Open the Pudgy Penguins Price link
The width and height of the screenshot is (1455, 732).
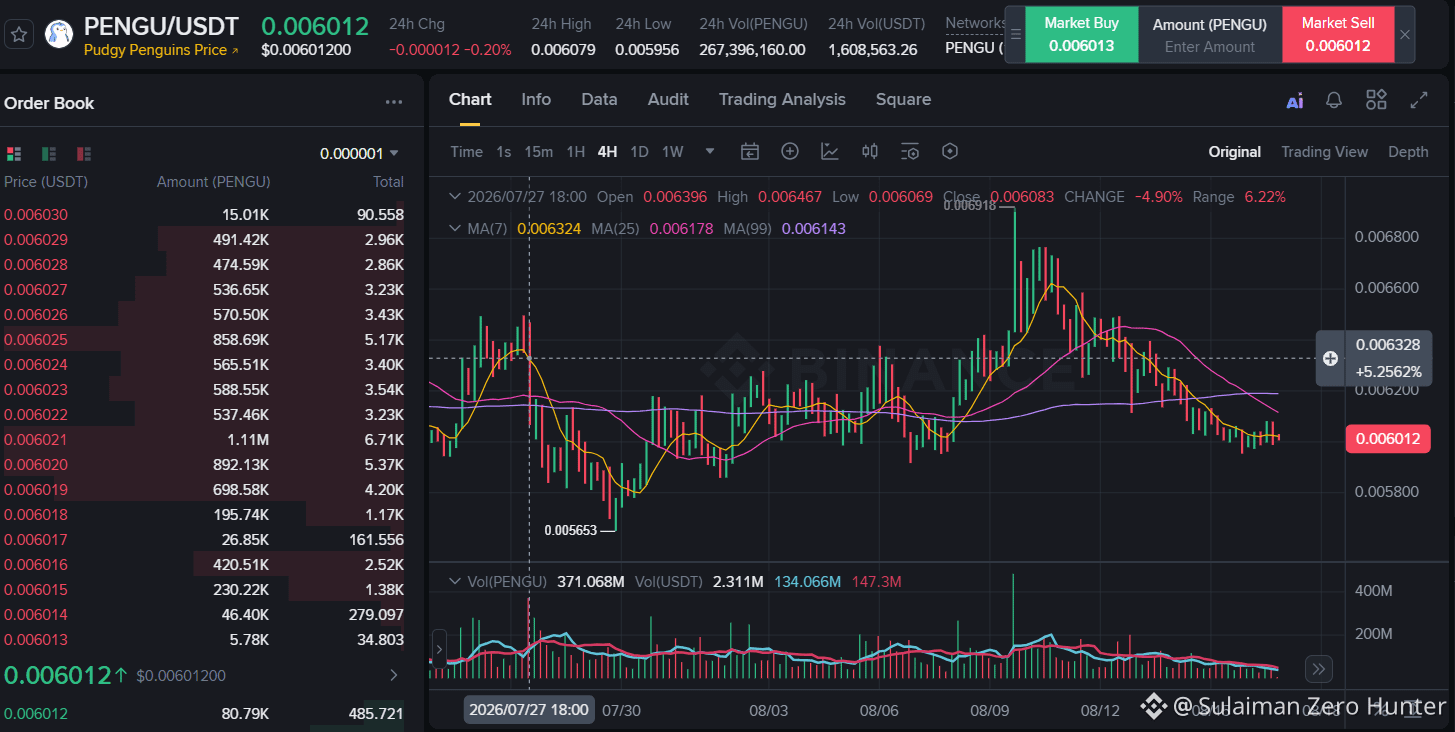pos(161,50)
